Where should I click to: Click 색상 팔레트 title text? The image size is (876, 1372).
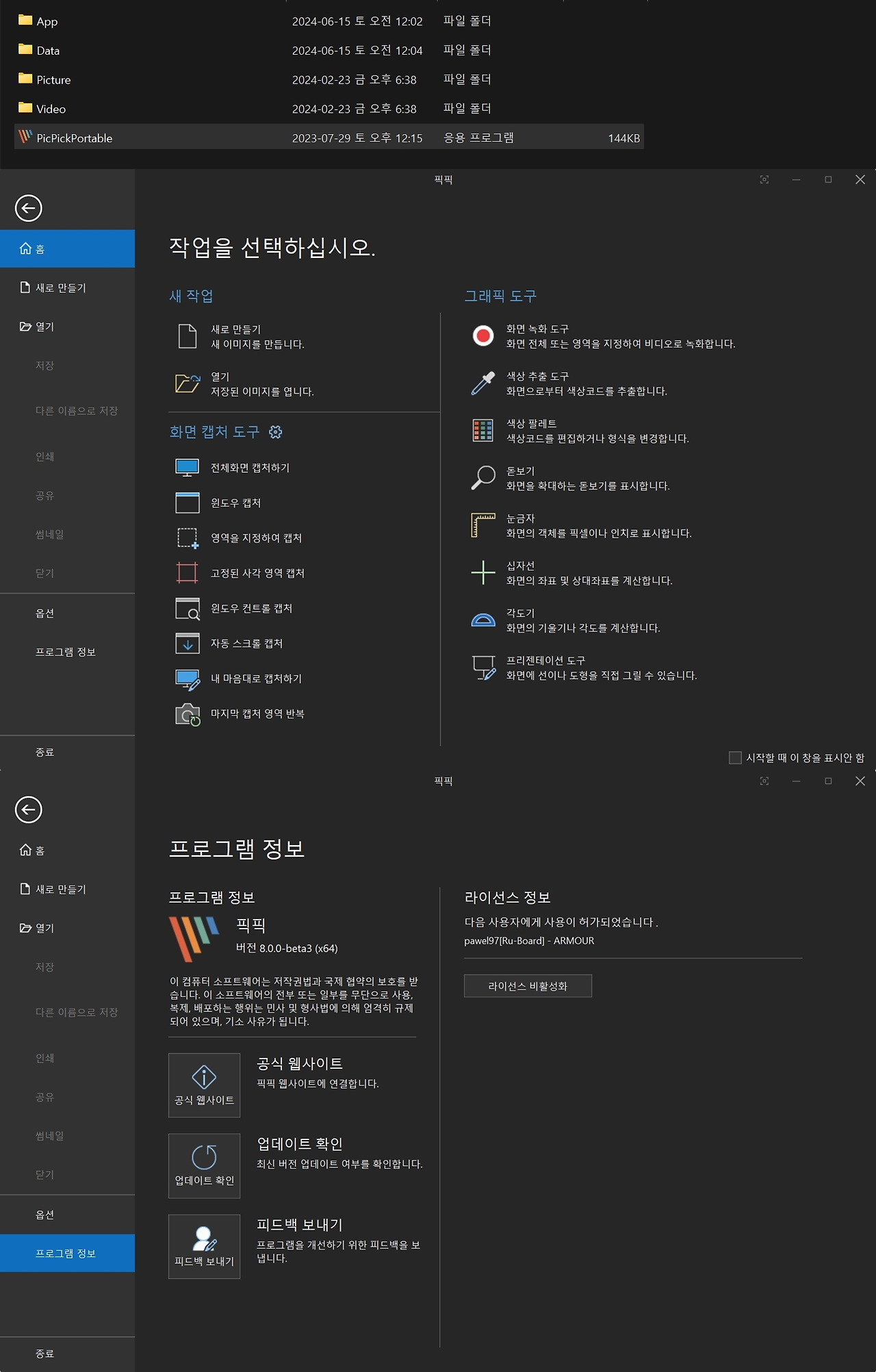point(531,424)
